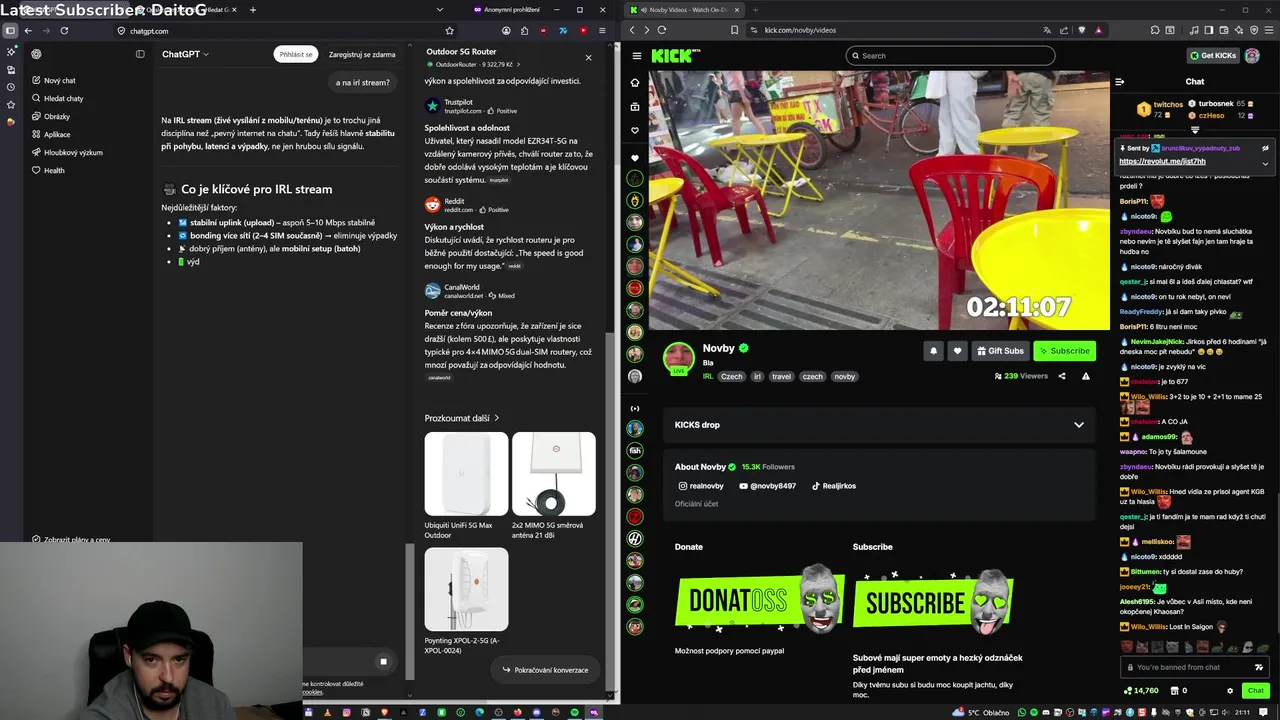The height and width of the screenshot is (720, 1280).
Task: Open new tab in left browser window
Action: (x=252, y=10)
